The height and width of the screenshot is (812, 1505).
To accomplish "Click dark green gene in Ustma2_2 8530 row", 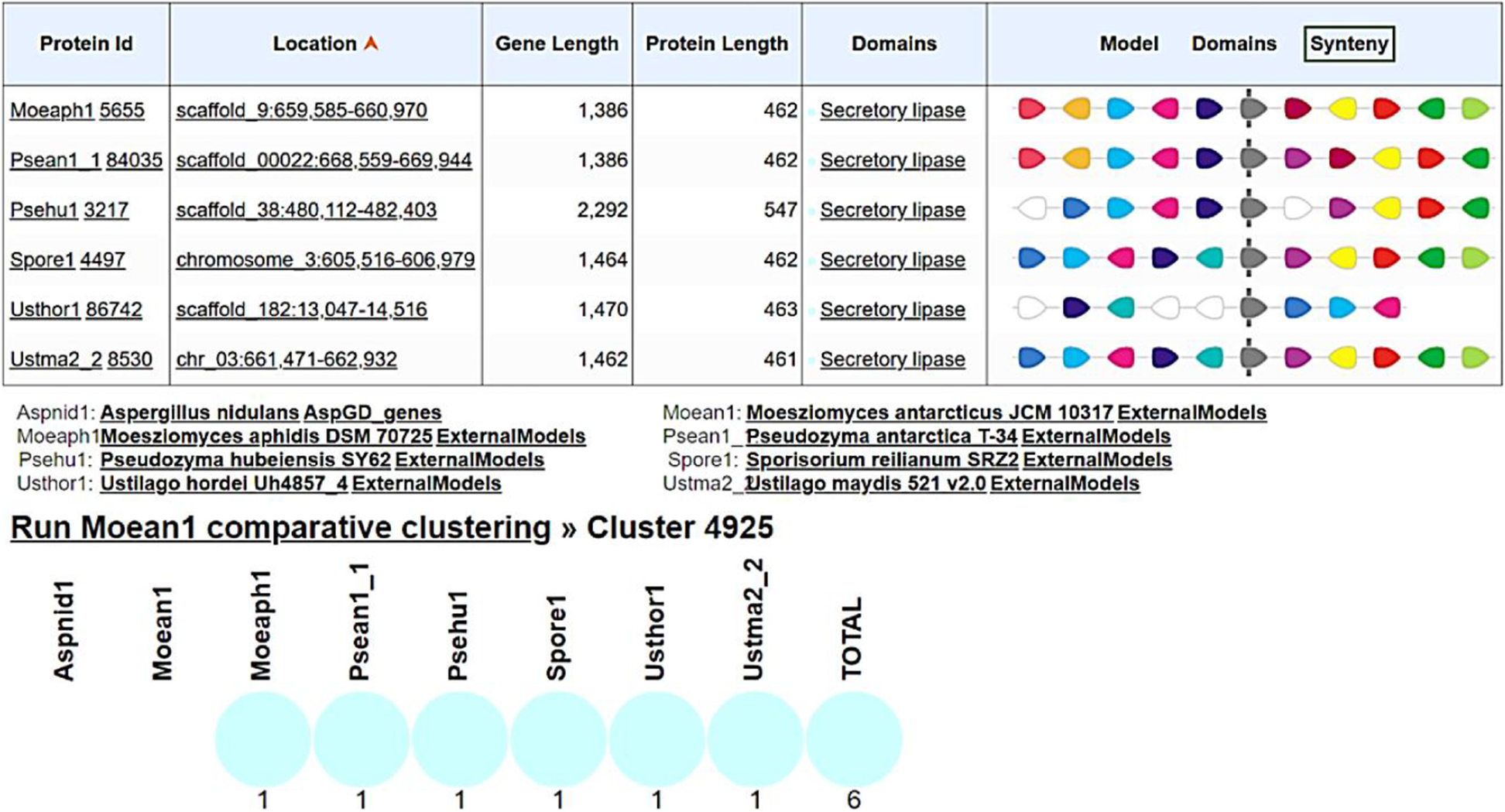I will 1431,358.
